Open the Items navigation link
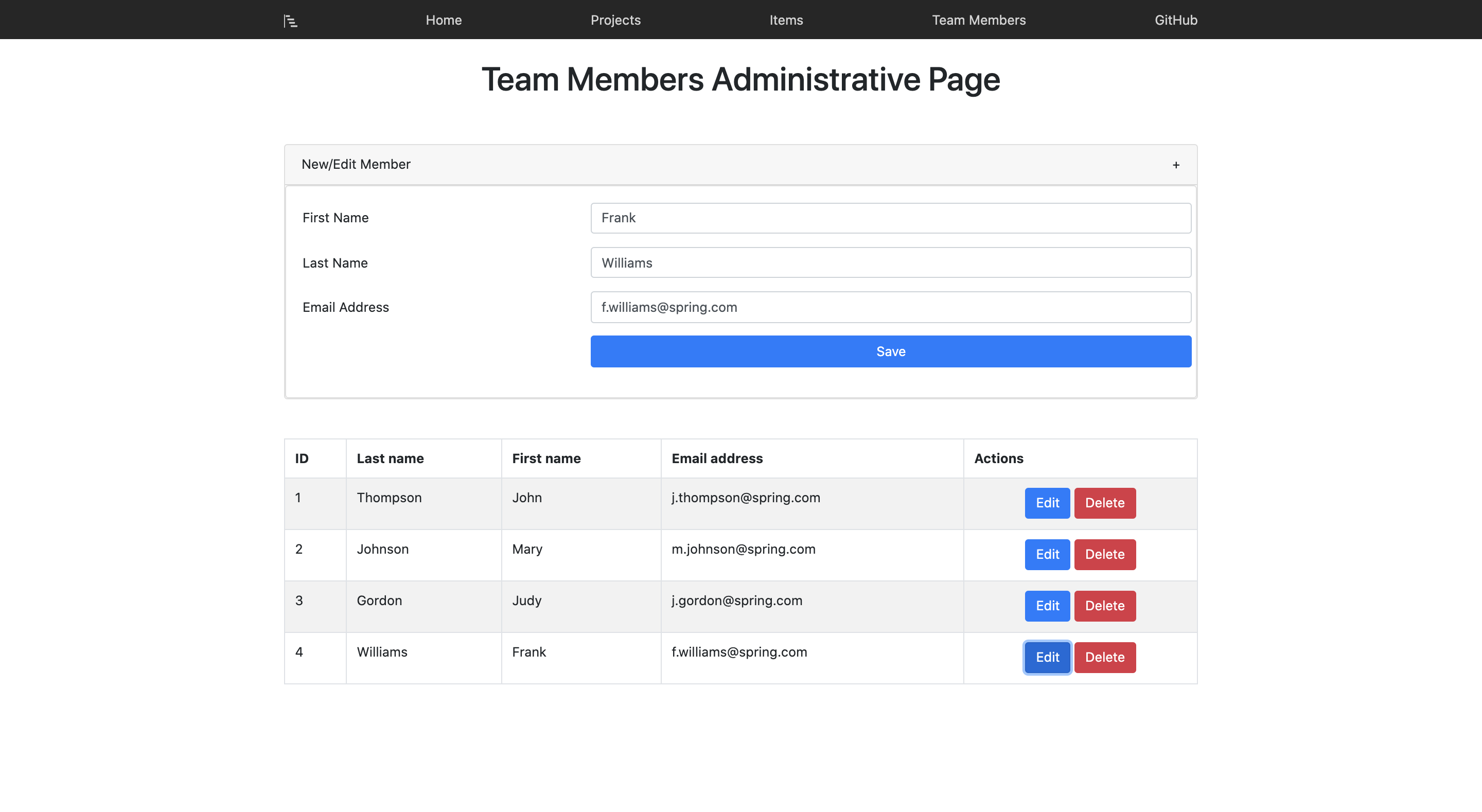This screenshot has width=1482, height=812. pos(786,20)
